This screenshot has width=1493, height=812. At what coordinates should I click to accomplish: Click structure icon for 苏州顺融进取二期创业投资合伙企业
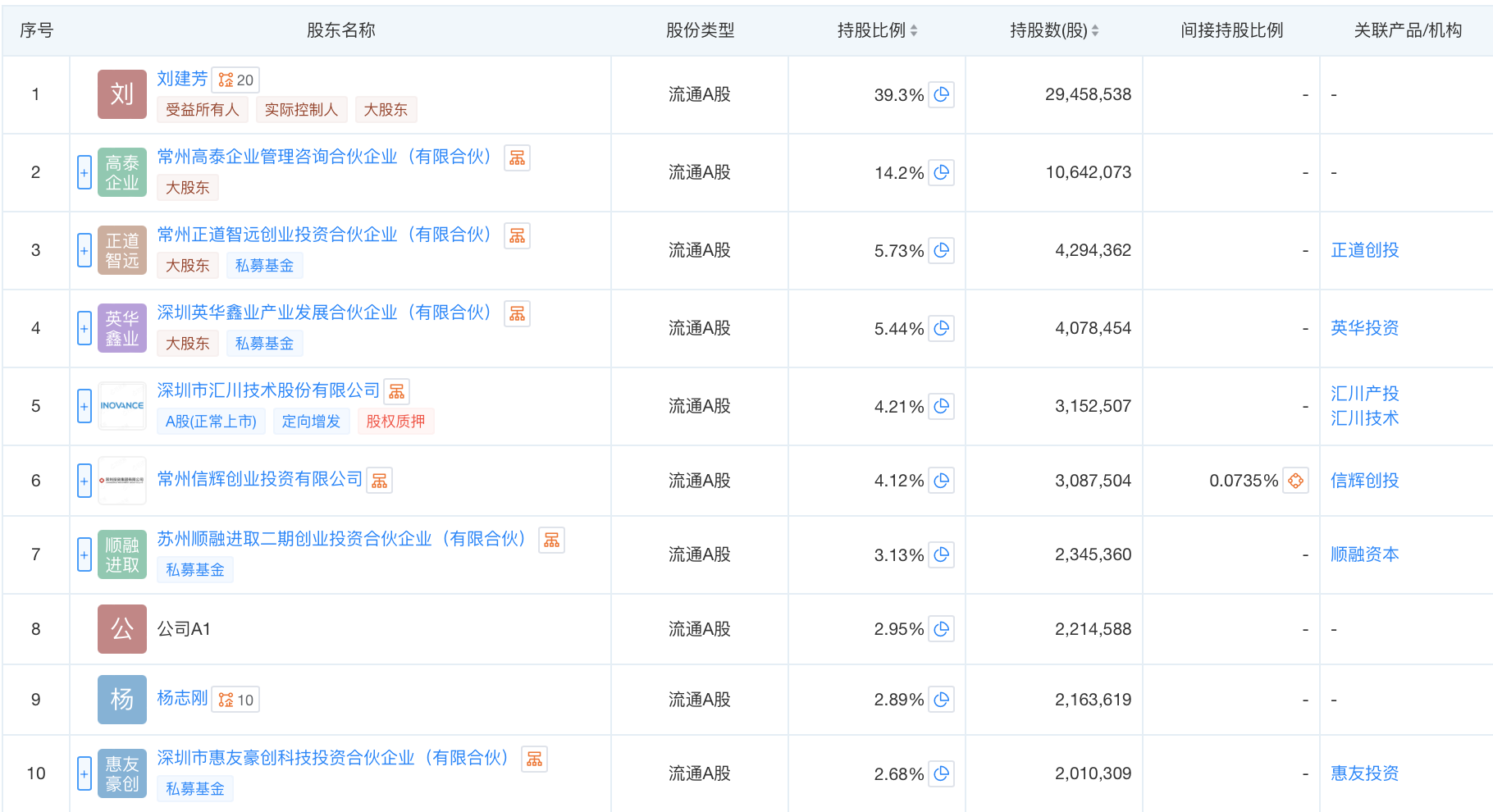(551, 540)
